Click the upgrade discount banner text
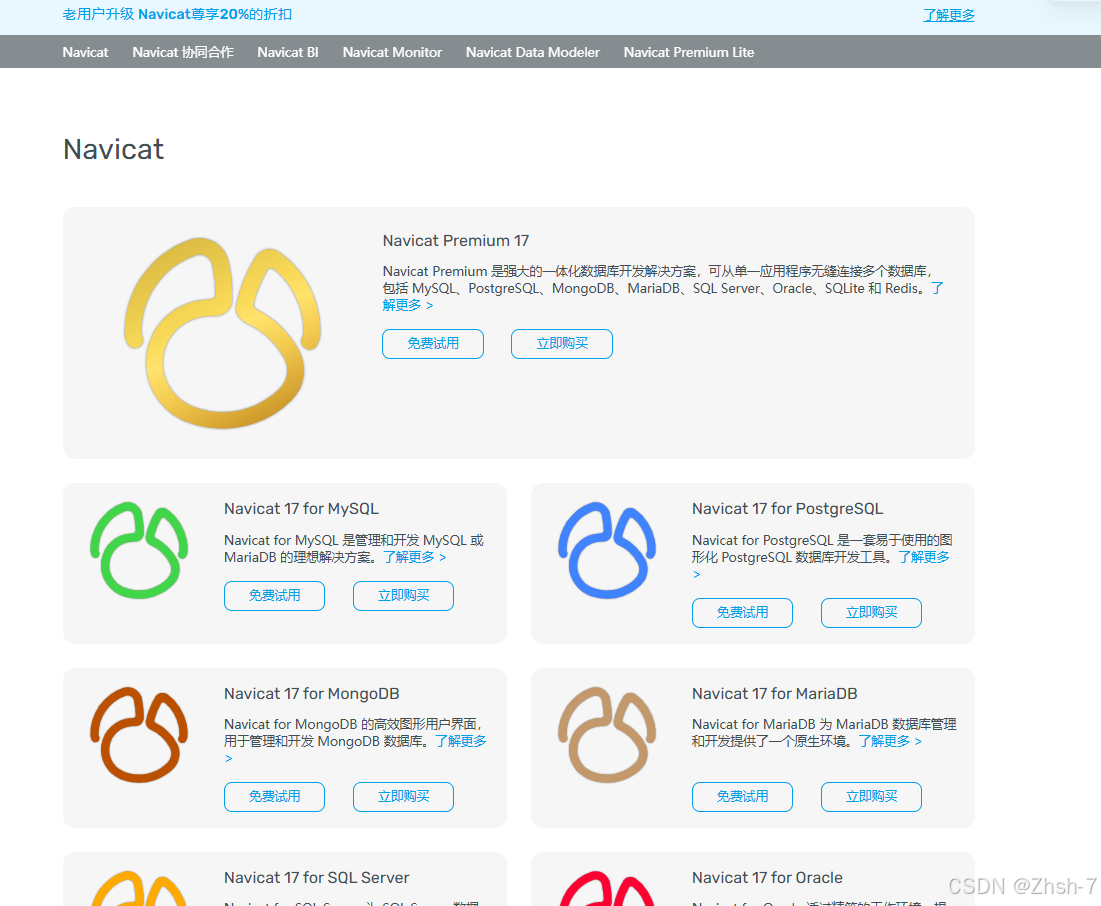The height and width of the screenshot is (906, 1101). 177,14
